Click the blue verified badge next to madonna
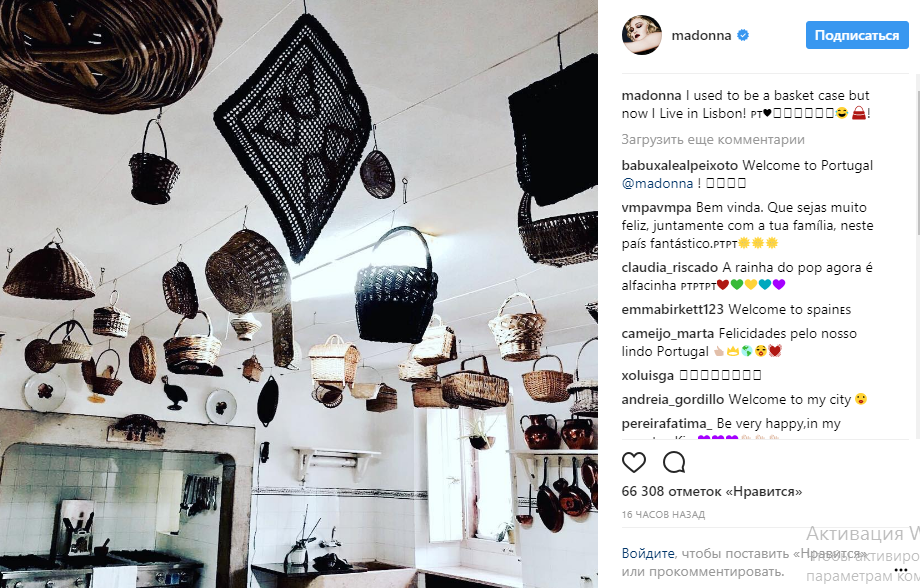This screenshot has height=588, width=920. [743, 35]
